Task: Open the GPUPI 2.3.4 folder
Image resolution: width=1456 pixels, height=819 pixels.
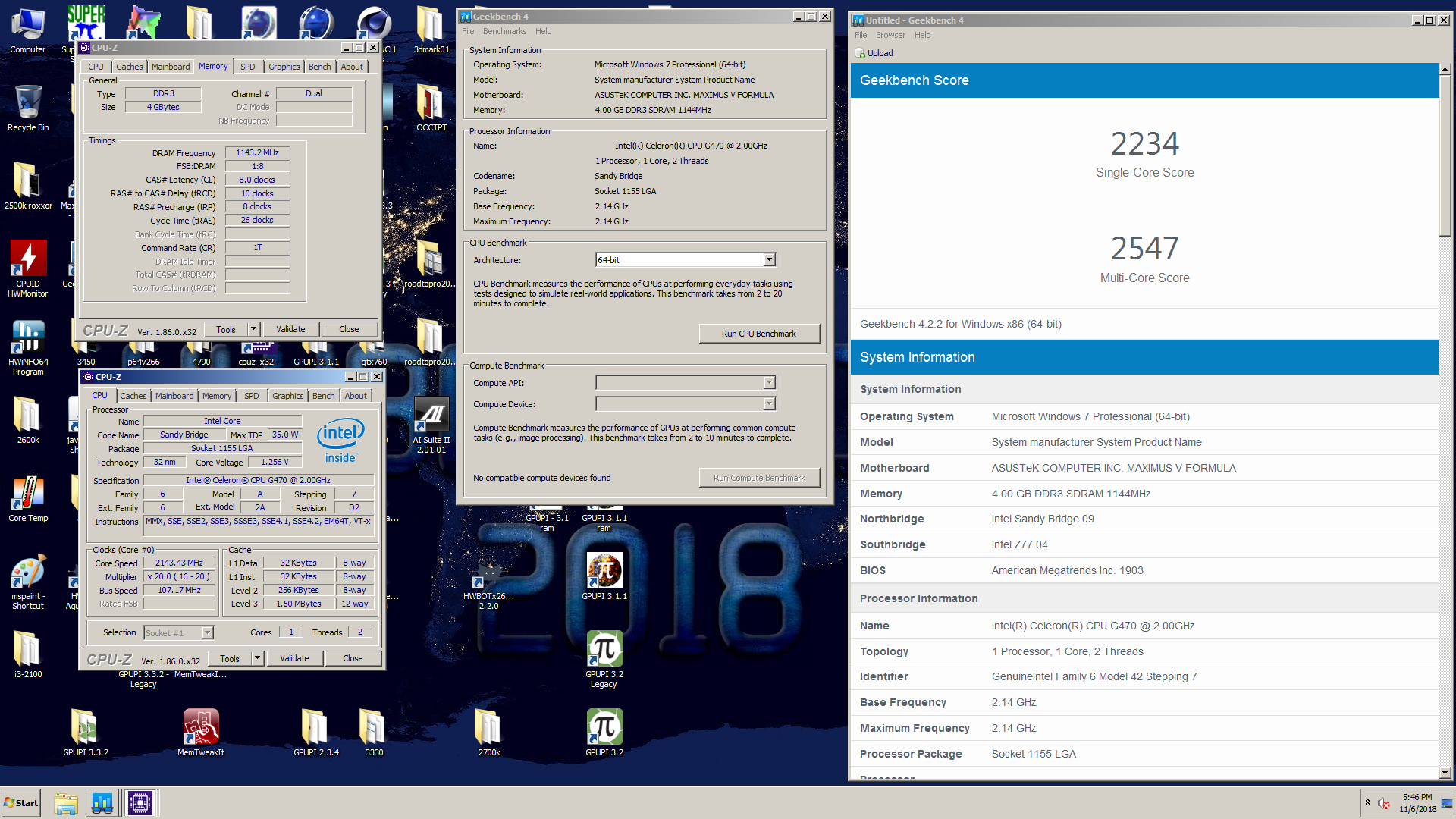Action: pos(316,733)
